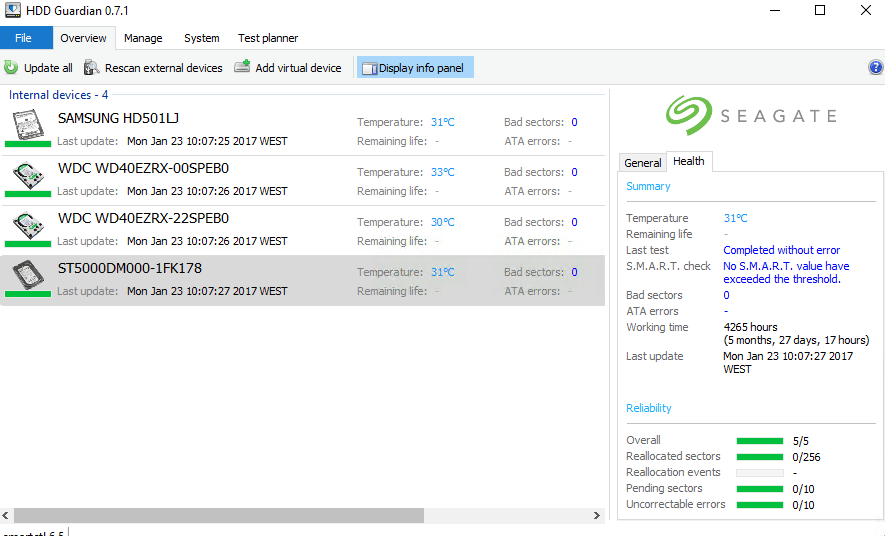Switch to the General info tab
The image size is (885, 536).
pyautogui.click(x=642, y=162)
